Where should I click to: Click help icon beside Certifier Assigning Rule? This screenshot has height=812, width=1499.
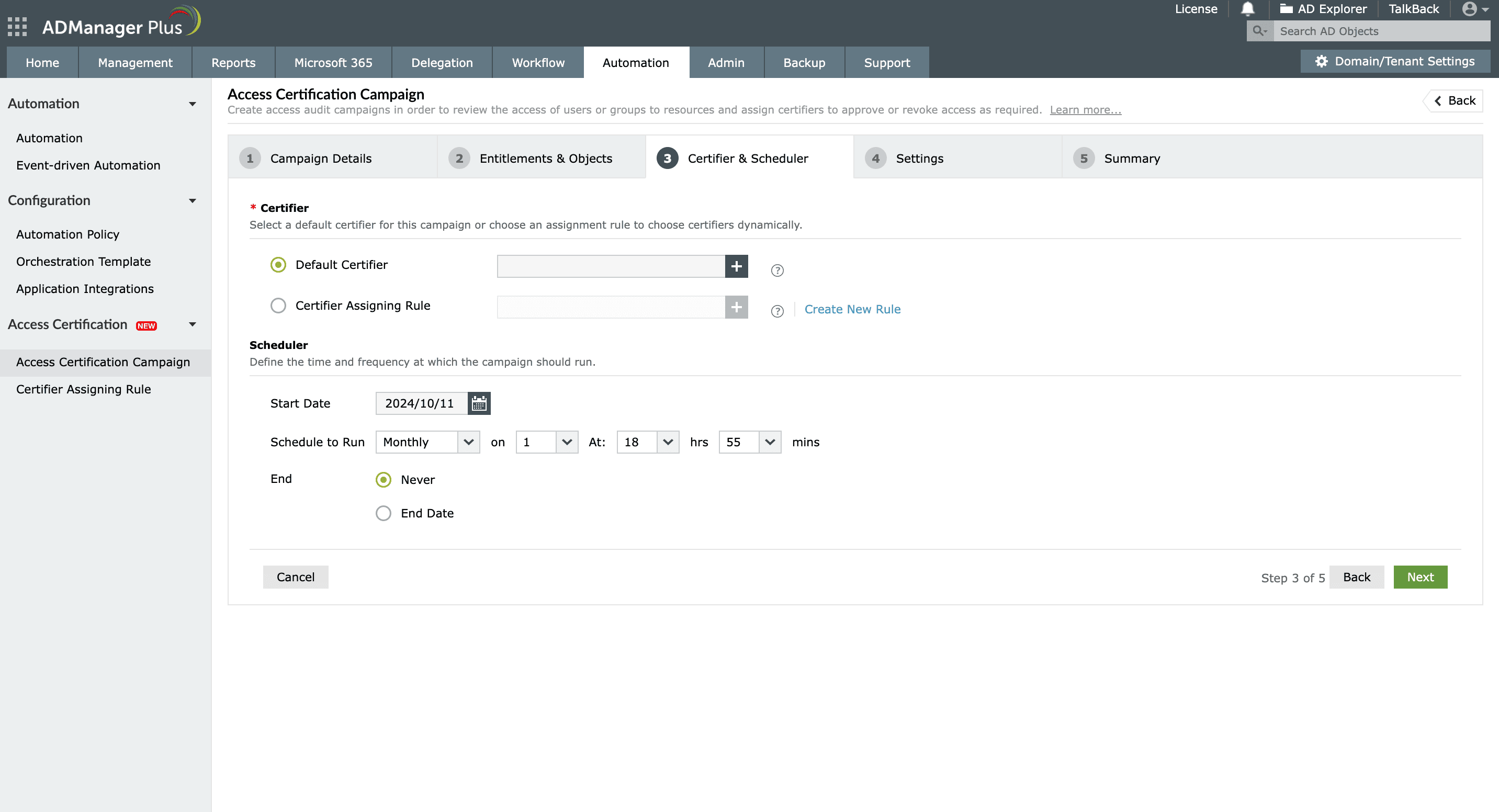pyautogui.click(x=777, y=311)
